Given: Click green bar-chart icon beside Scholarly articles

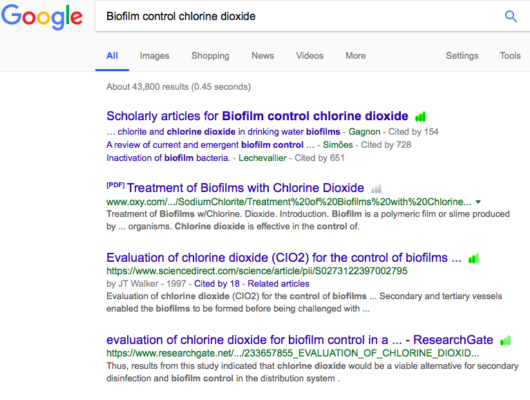Looking at the screenshot, I should pyautogui.click(x=420, y=117).
